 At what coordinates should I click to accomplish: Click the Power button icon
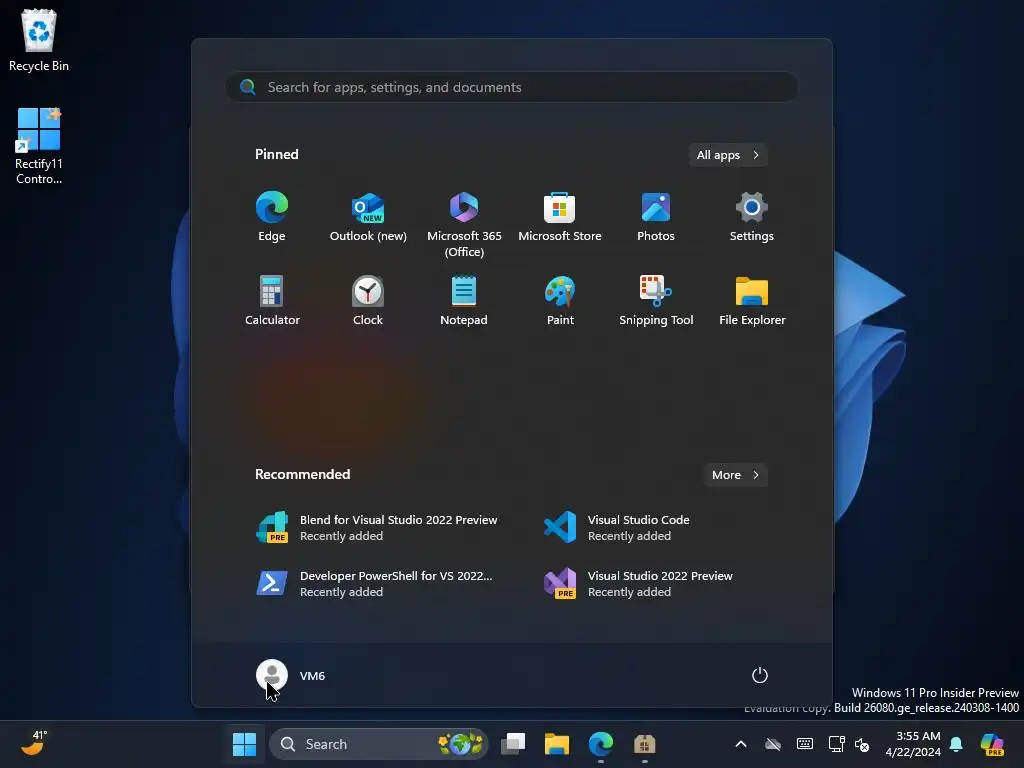tap(760, 675)
